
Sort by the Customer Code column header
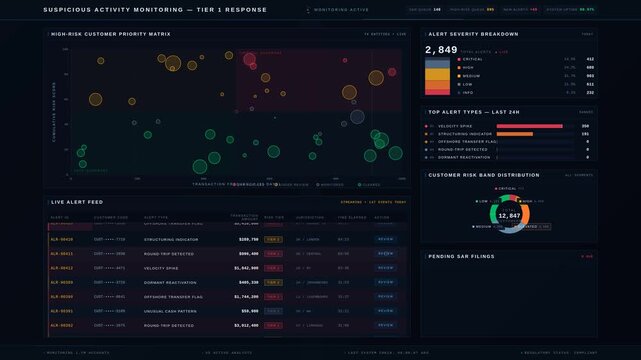click(x=111, y=217)
